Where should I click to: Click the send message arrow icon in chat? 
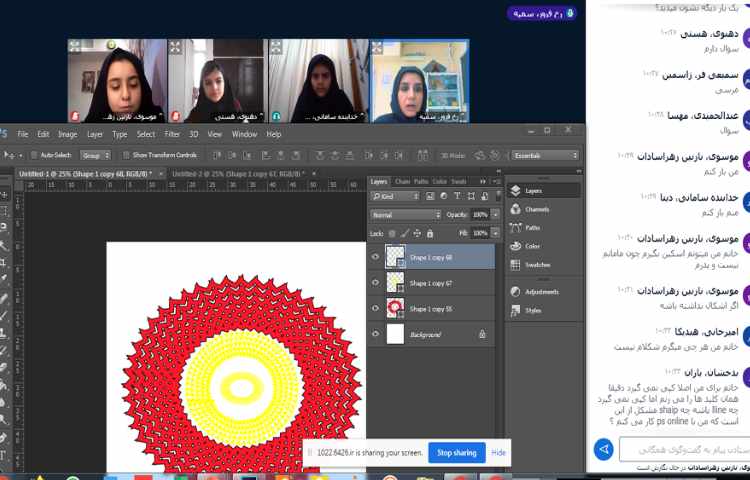click(604, 449)
